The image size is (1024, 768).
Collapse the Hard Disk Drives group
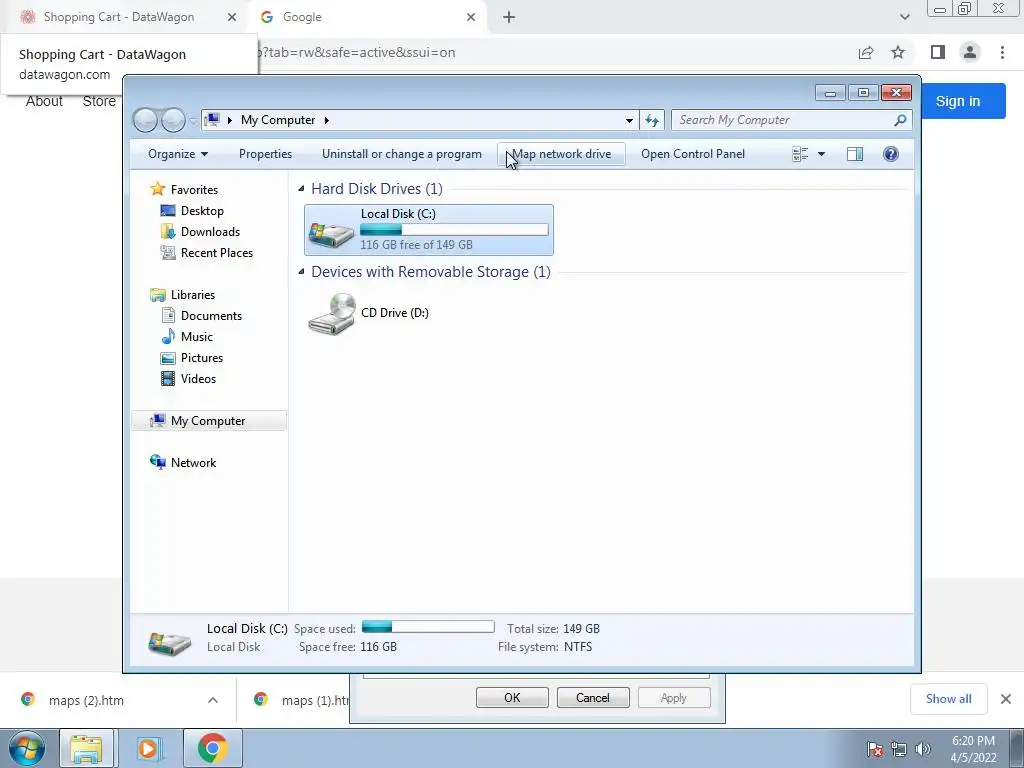tap(301, 189)
